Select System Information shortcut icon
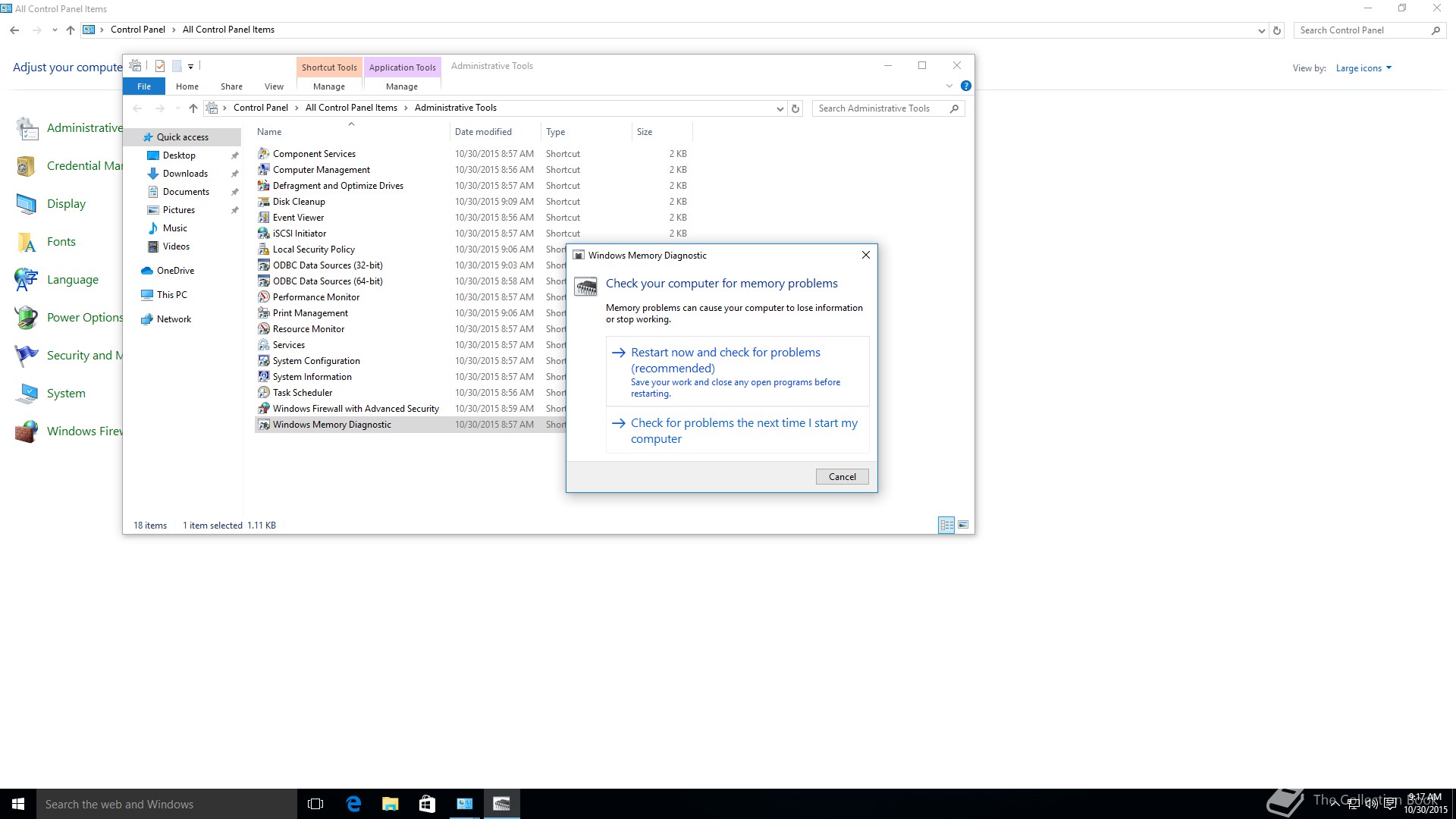 pos(263,376)
